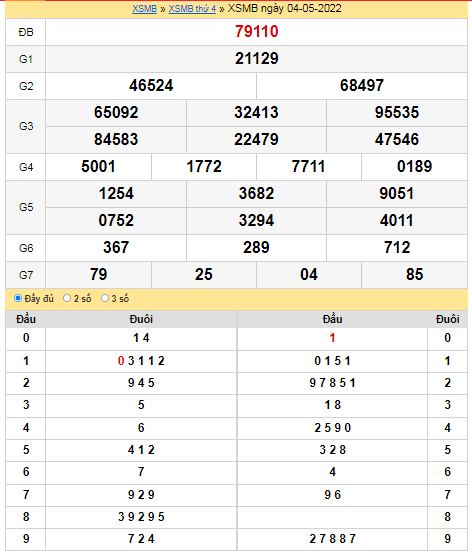Select the Đầy đủ radio button
Viewport: 472px width, 553px height.
[18, 298]
